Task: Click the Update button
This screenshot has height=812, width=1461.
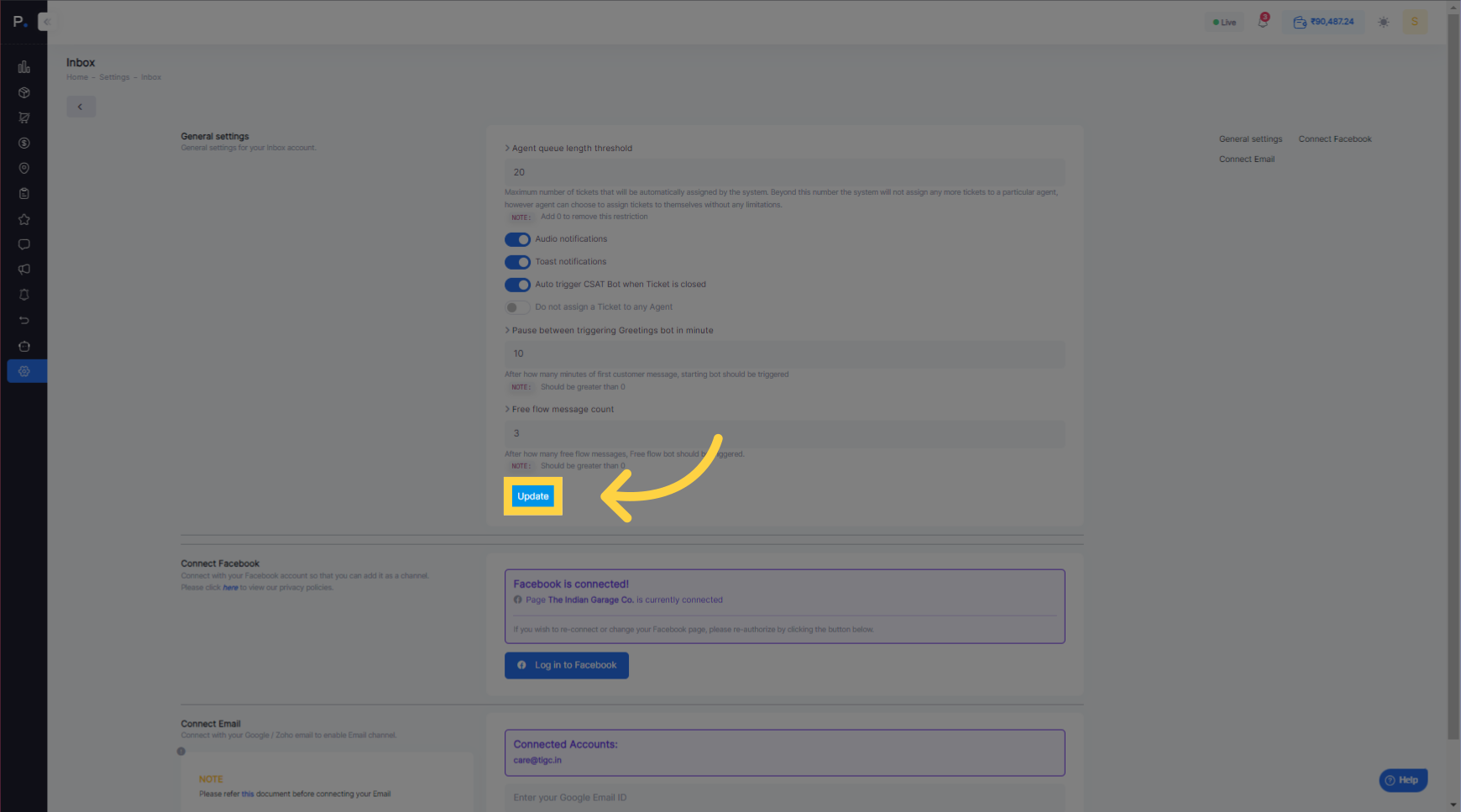Action: (533, 496)
